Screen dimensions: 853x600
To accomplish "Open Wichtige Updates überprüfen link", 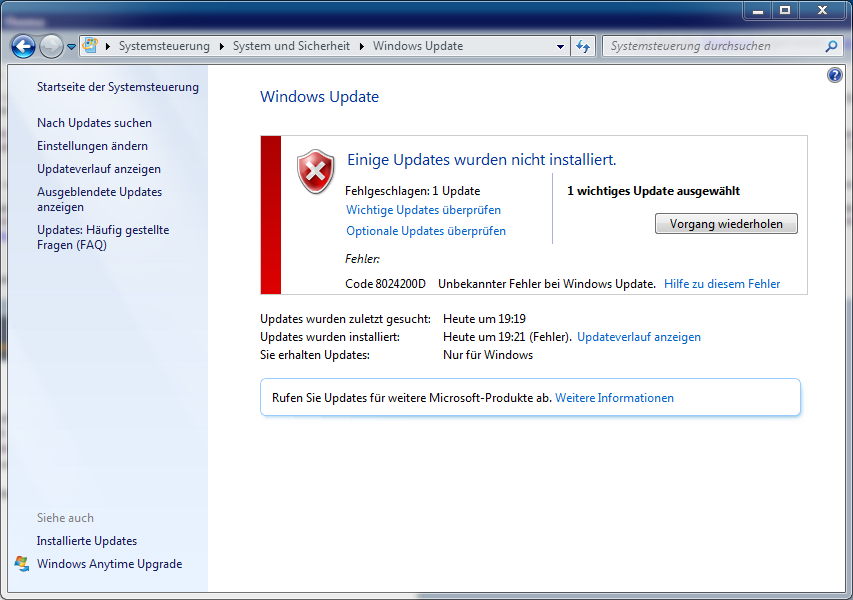I will click(423, 210).
